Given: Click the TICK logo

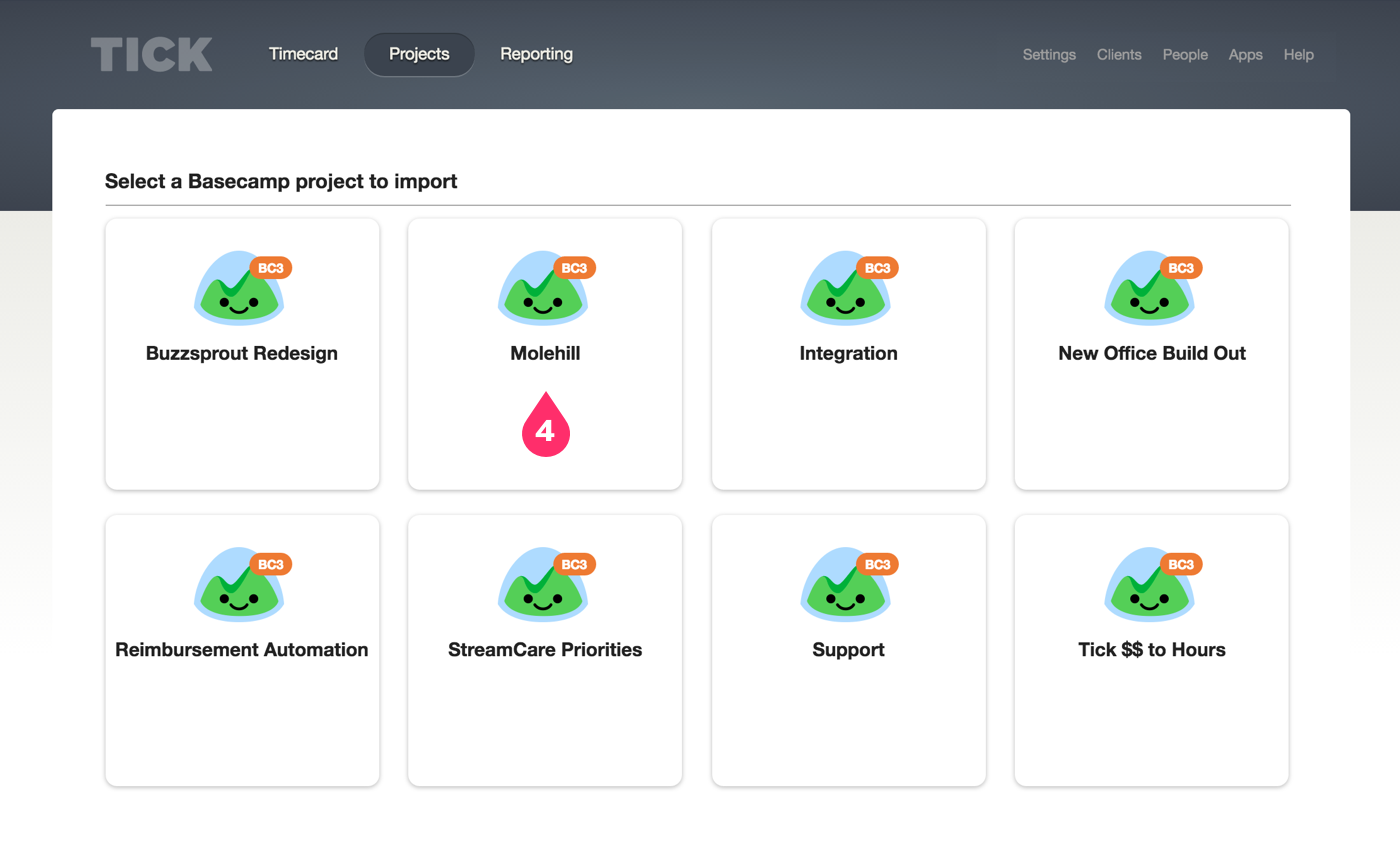Looking at the screenshot, I should tap(151, 54).
